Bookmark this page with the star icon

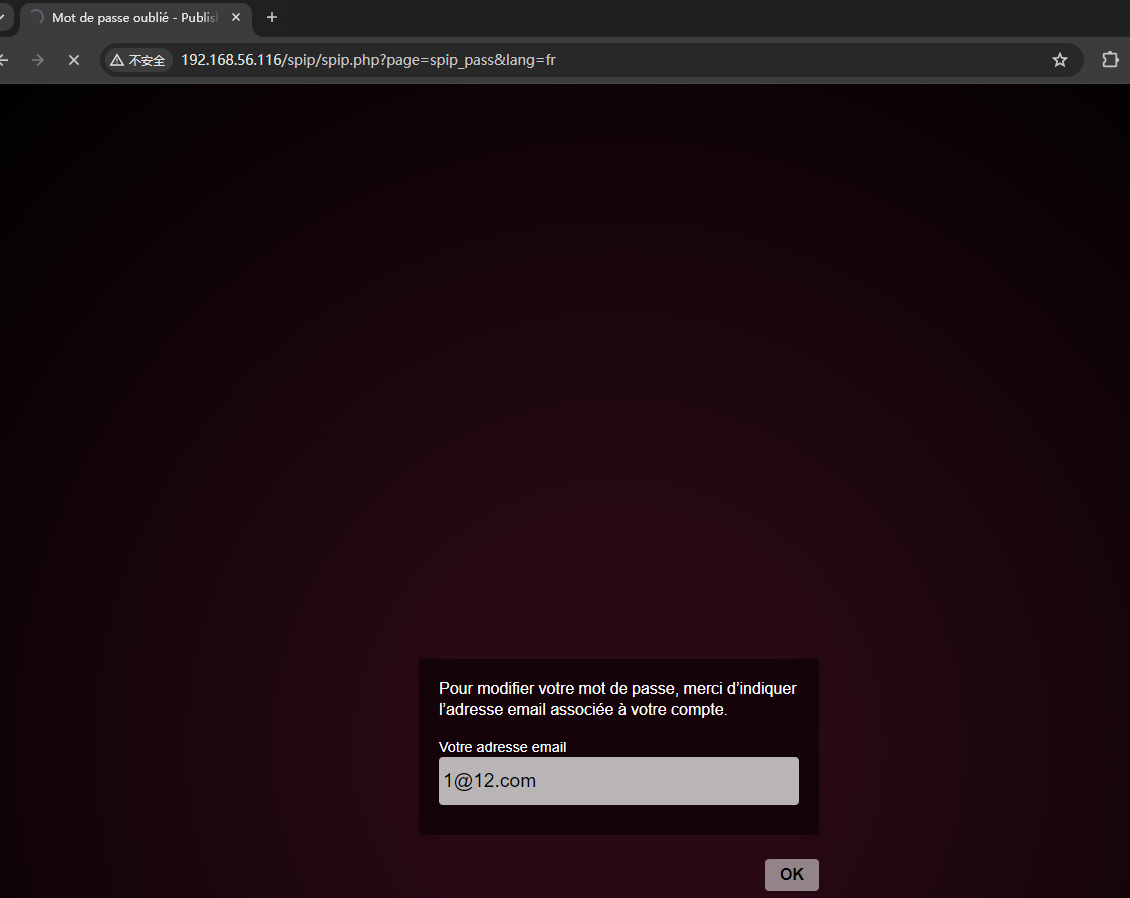pyautogui.click(x=1060, y=60)
